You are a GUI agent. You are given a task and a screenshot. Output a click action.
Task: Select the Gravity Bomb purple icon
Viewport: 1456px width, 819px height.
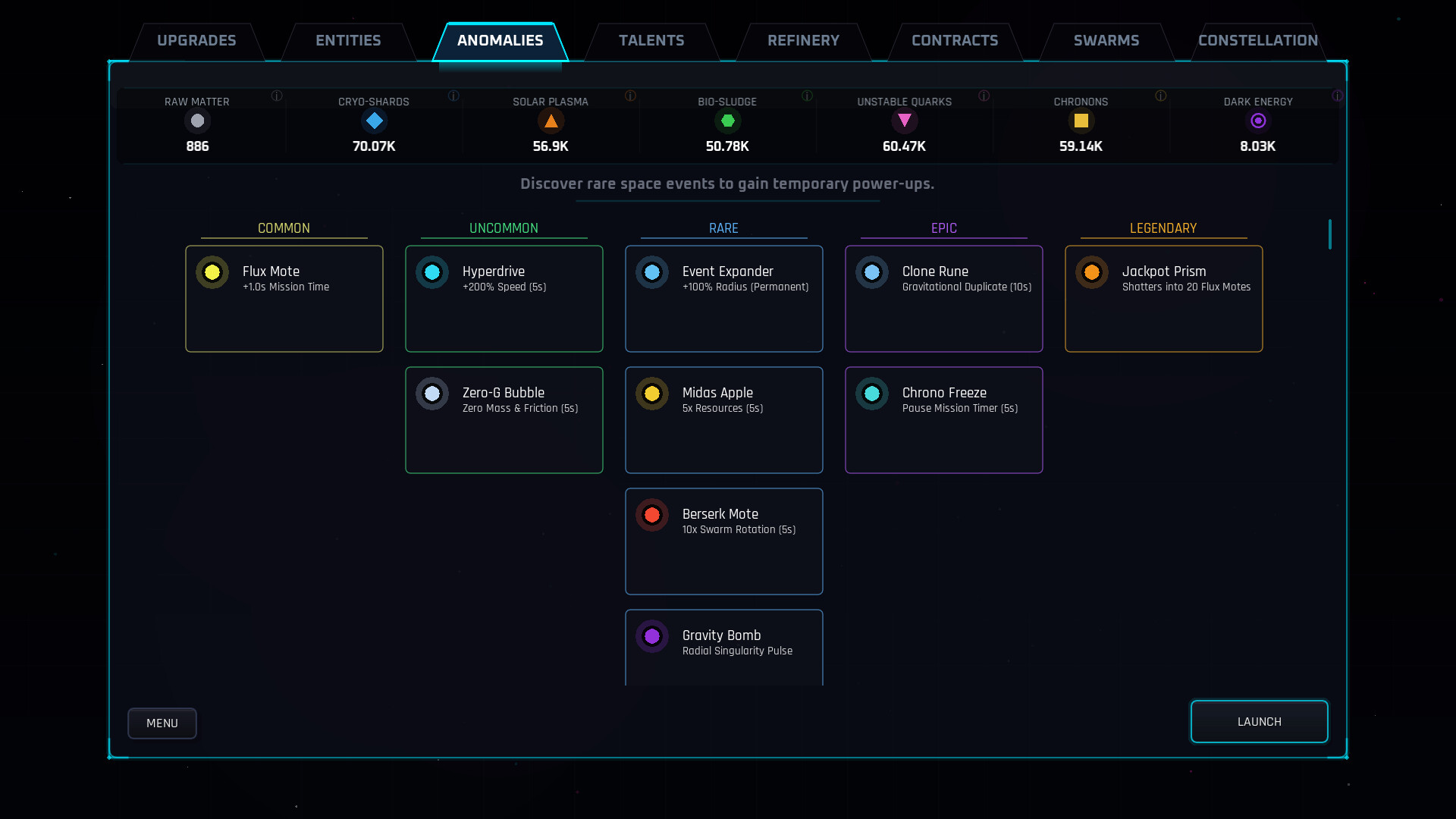click(x=652, y=636)
